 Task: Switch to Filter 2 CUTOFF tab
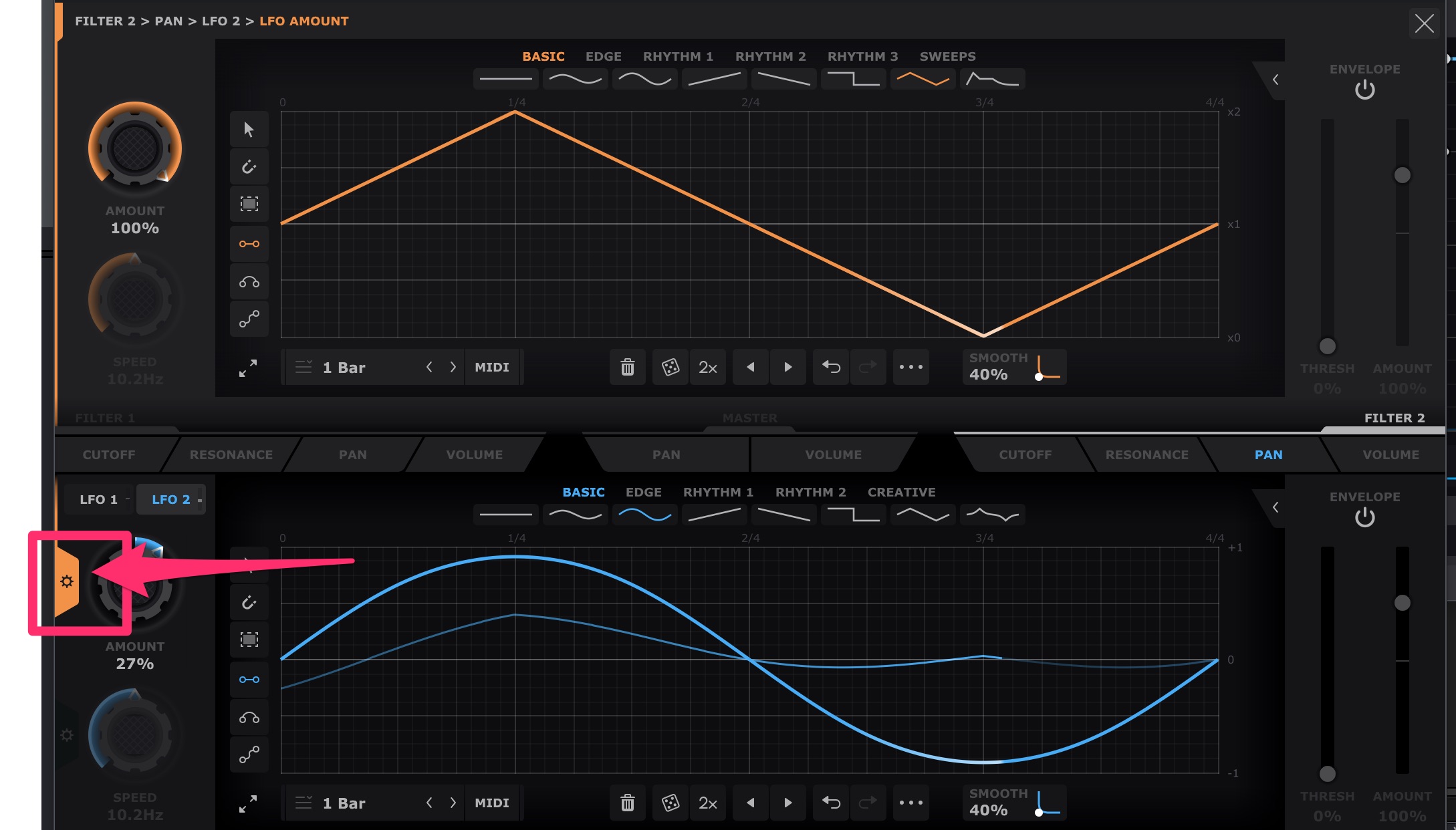pyautogui.click(x=1025, y=454)
